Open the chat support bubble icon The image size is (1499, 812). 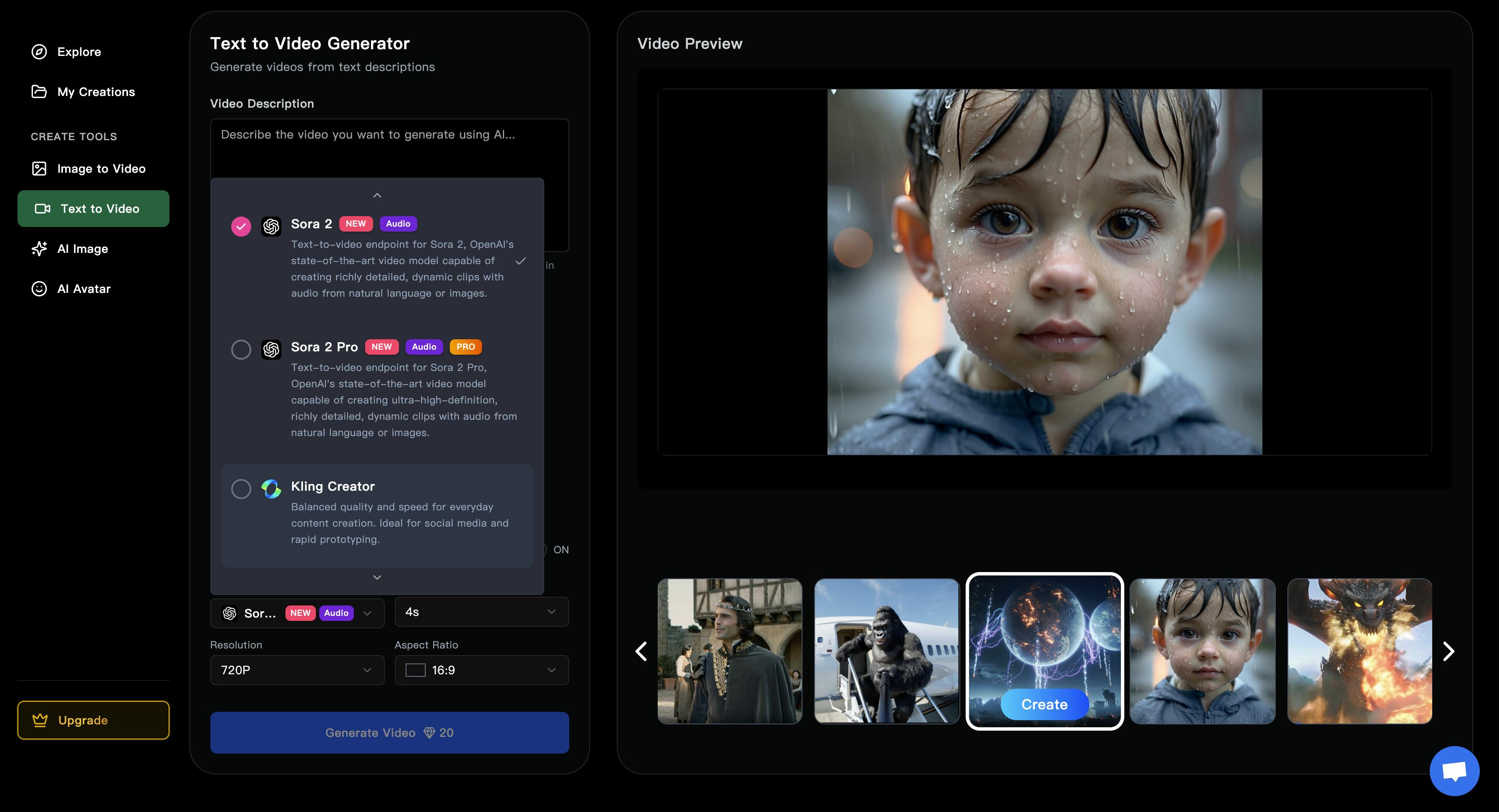tap(1454, 771)
